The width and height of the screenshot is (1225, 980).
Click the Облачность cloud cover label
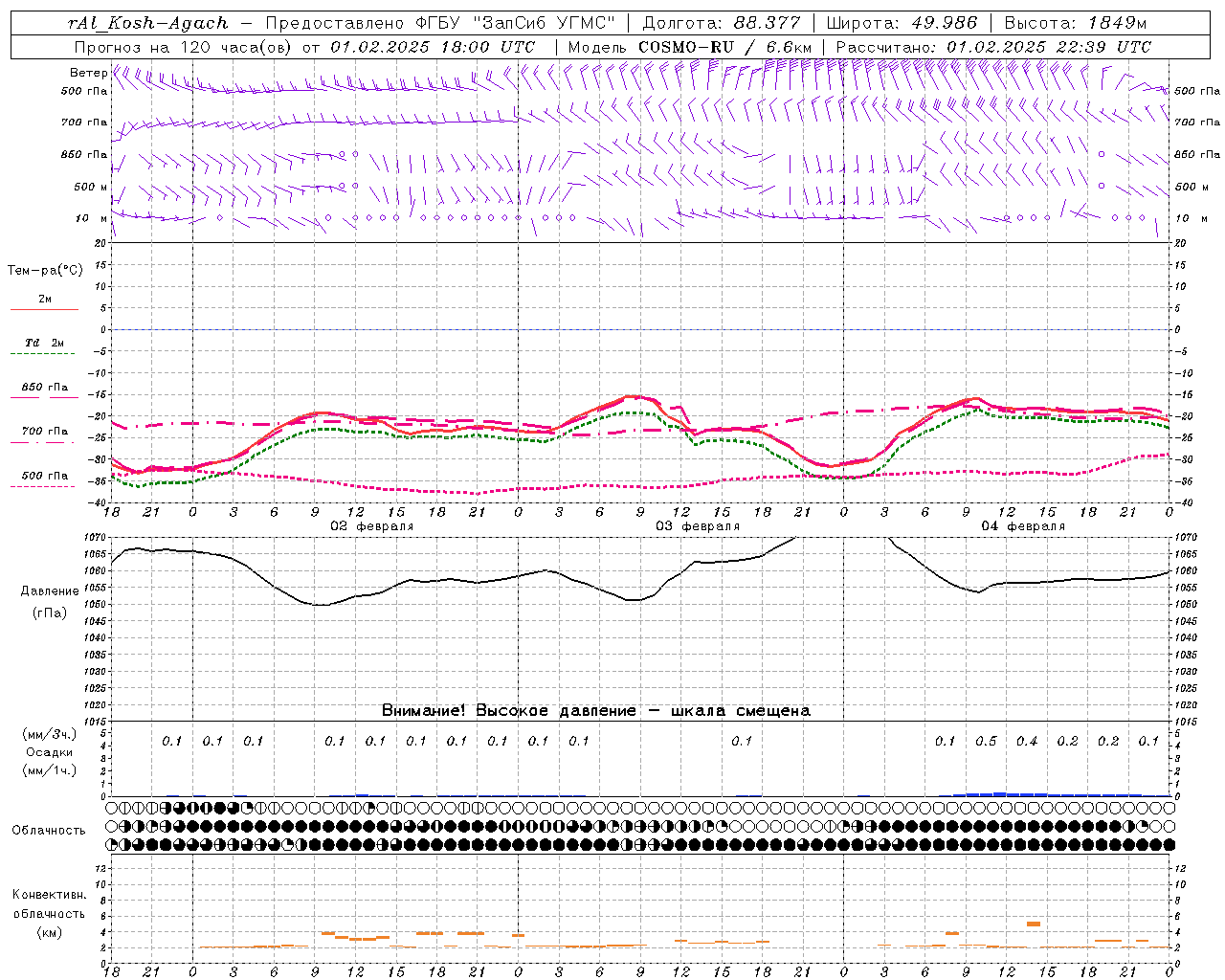pyautogui.click(x=49, y=831)
